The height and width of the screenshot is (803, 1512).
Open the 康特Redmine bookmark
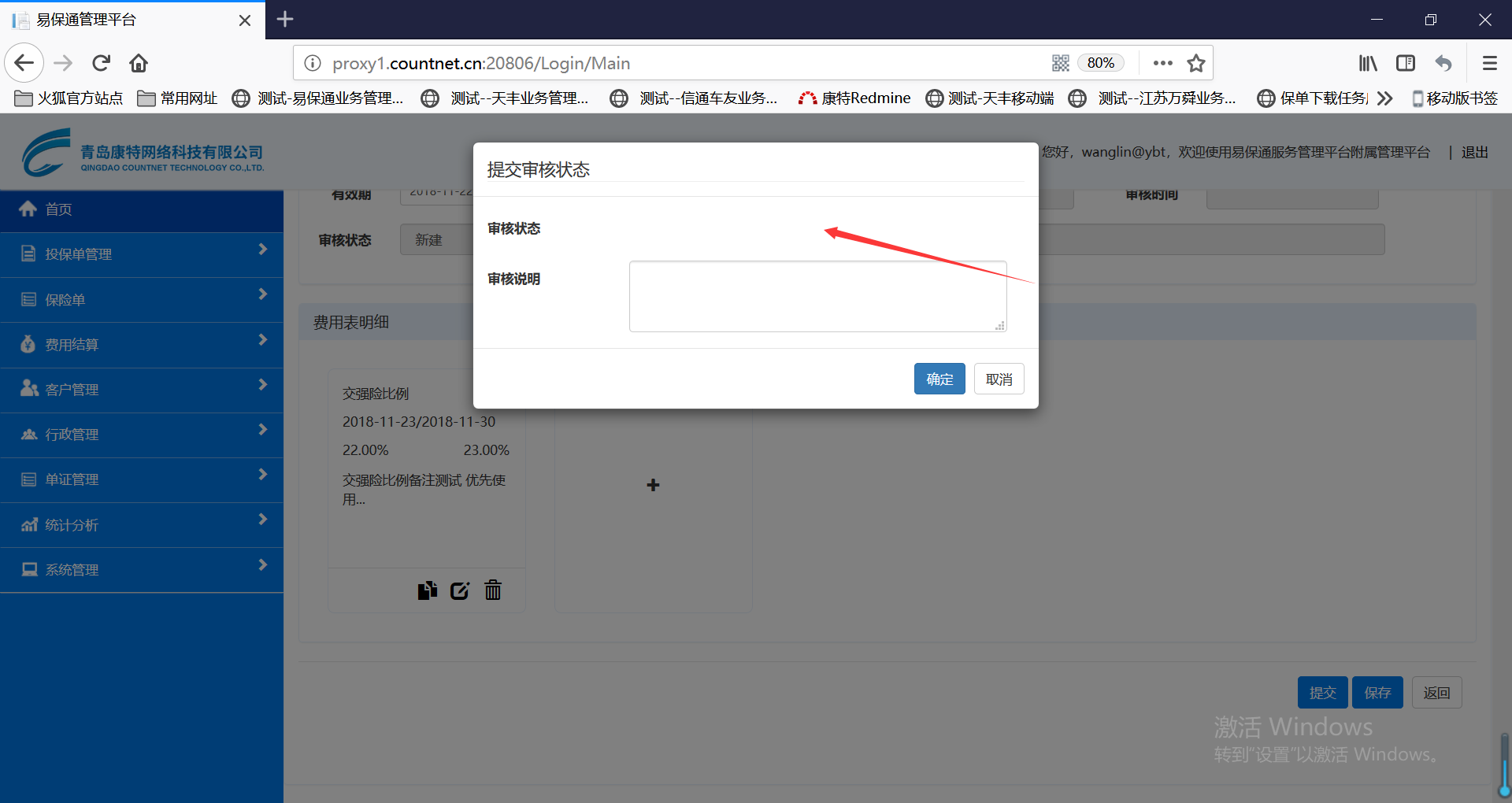[854, 98]
